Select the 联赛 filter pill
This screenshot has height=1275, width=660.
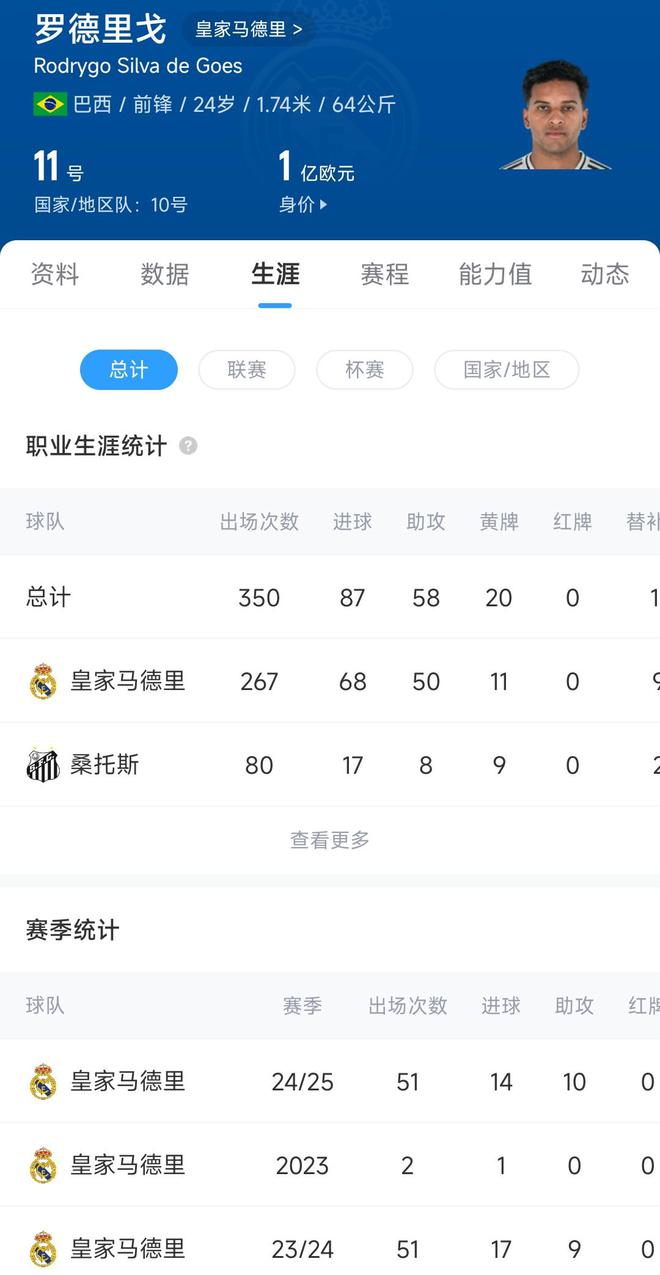click(247, 370)
